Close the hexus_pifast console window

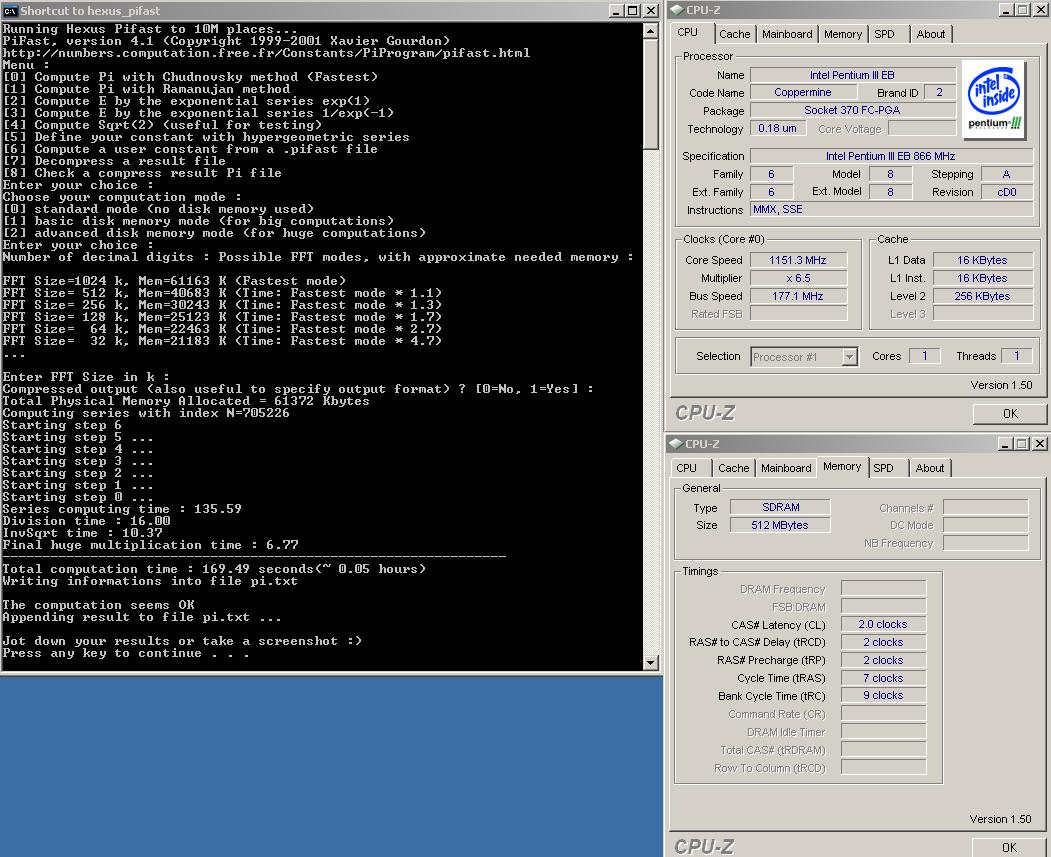point(650,11)
